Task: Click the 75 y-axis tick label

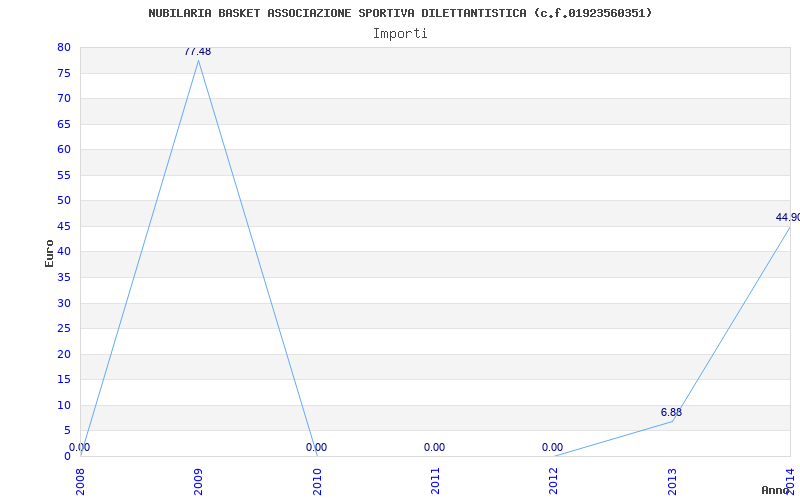Action: click(x=64, y=73)
